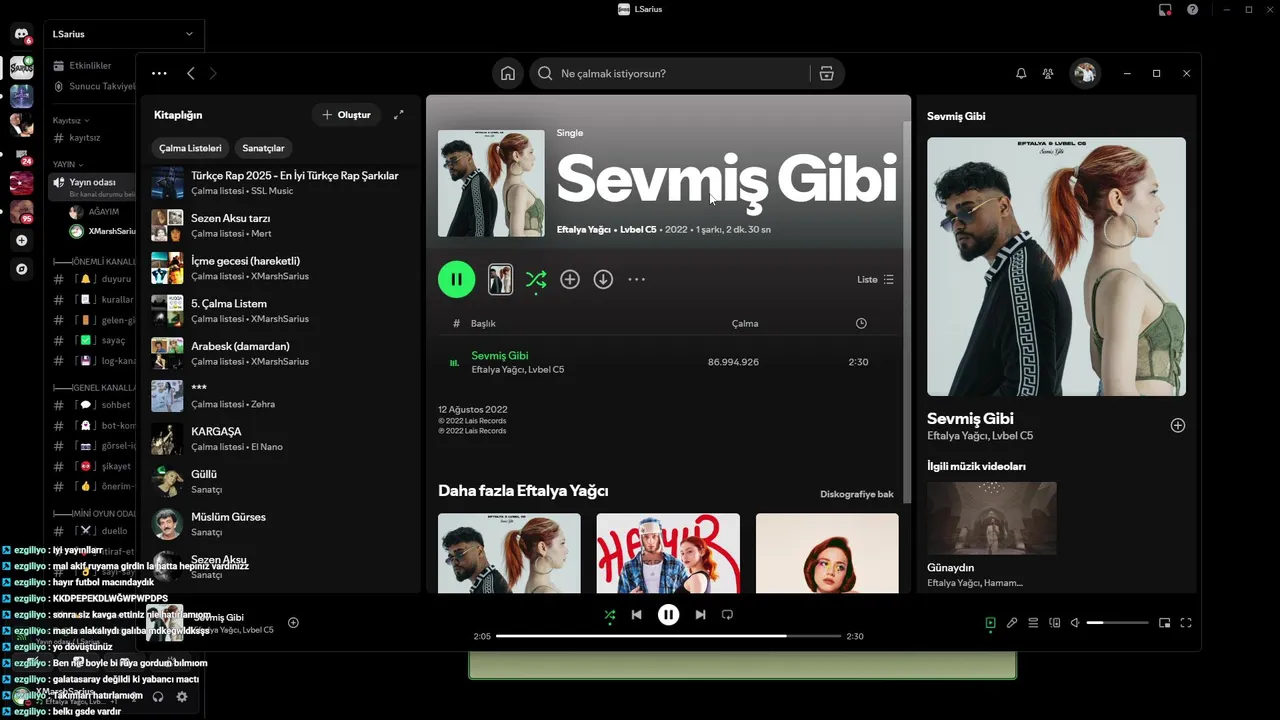The width and height of the screenshot is (1280, 720).
Task: Toggle Now Playing view panel
Action: tap(990, 623)
